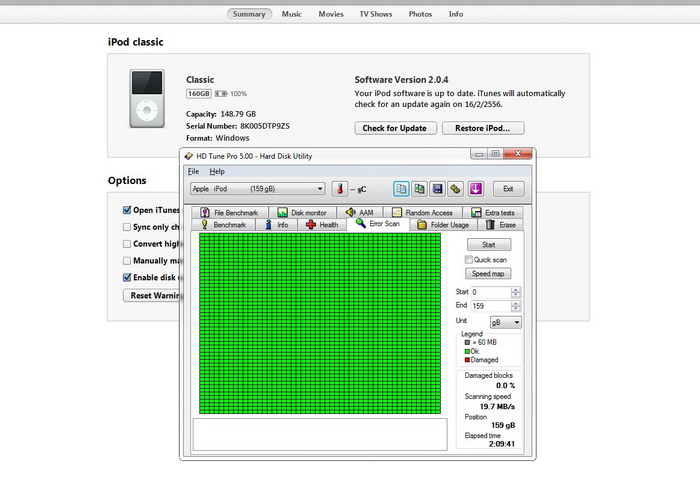The width and height of the screenshot is (700, 478).
Task: Uncheck the Open iTunes option checkbox
Action: 127,211
